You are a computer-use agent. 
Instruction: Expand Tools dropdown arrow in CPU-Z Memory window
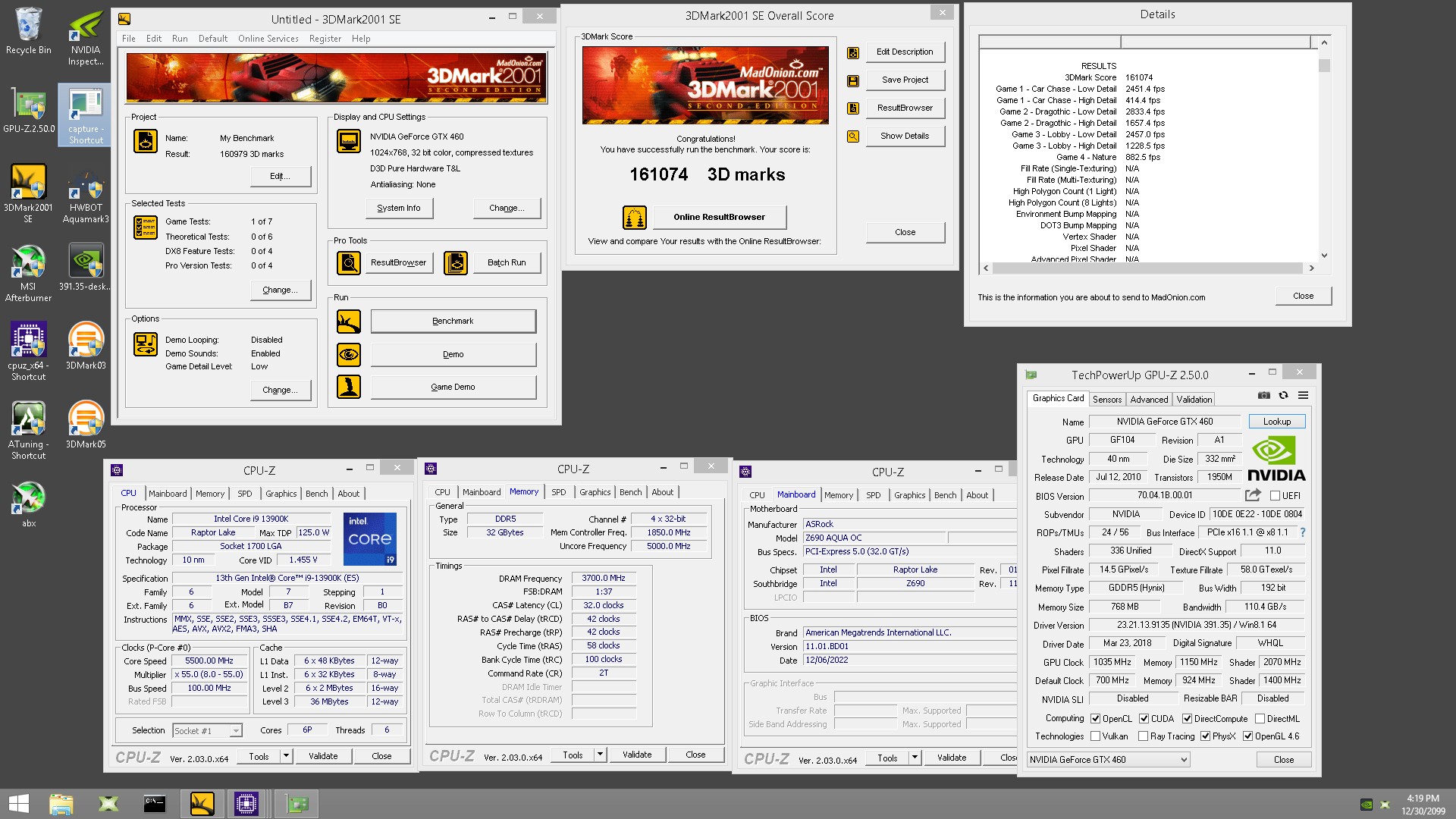click(600, 755)
